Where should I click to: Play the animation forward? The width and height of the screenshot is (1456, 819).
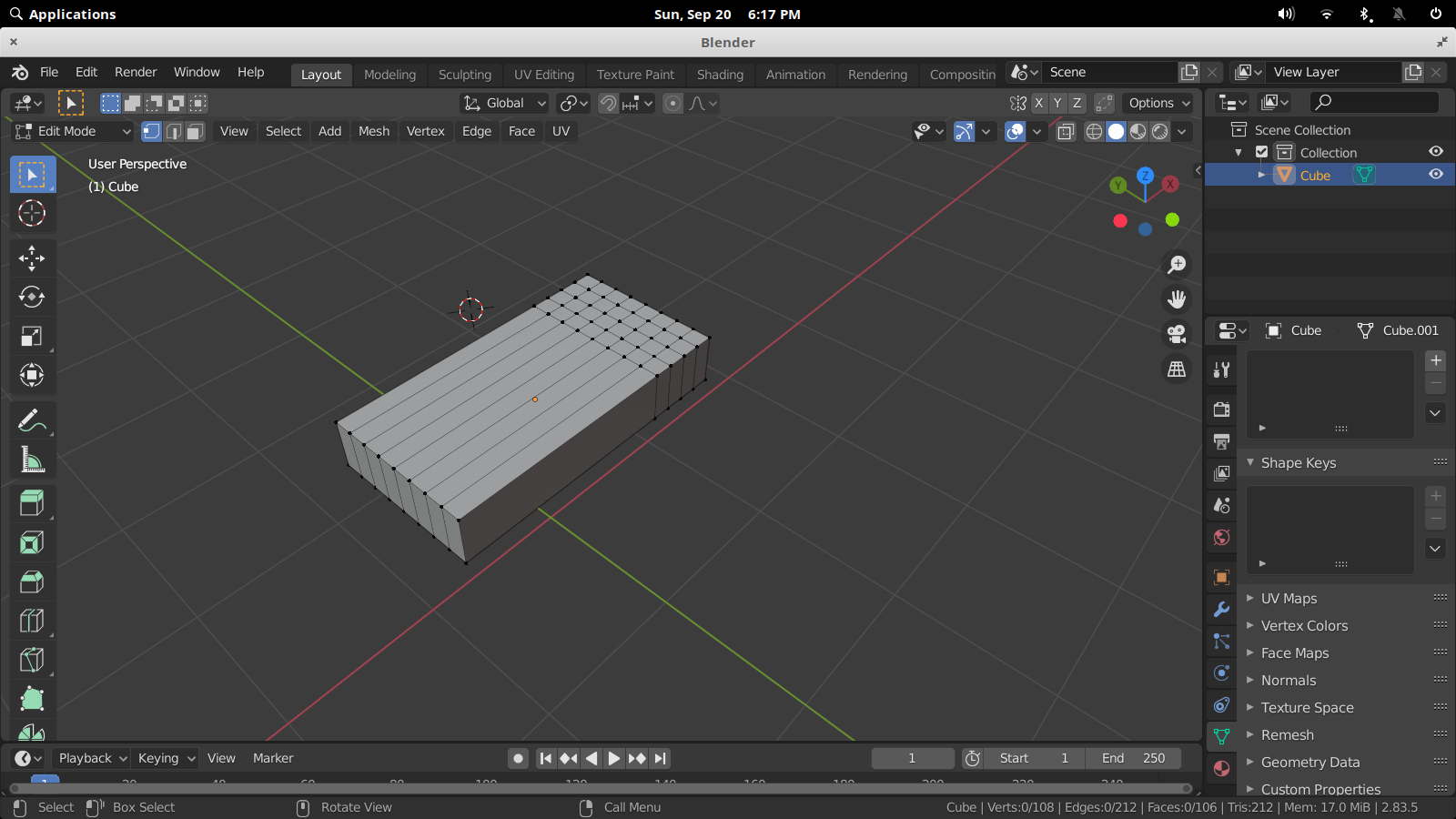614,758
